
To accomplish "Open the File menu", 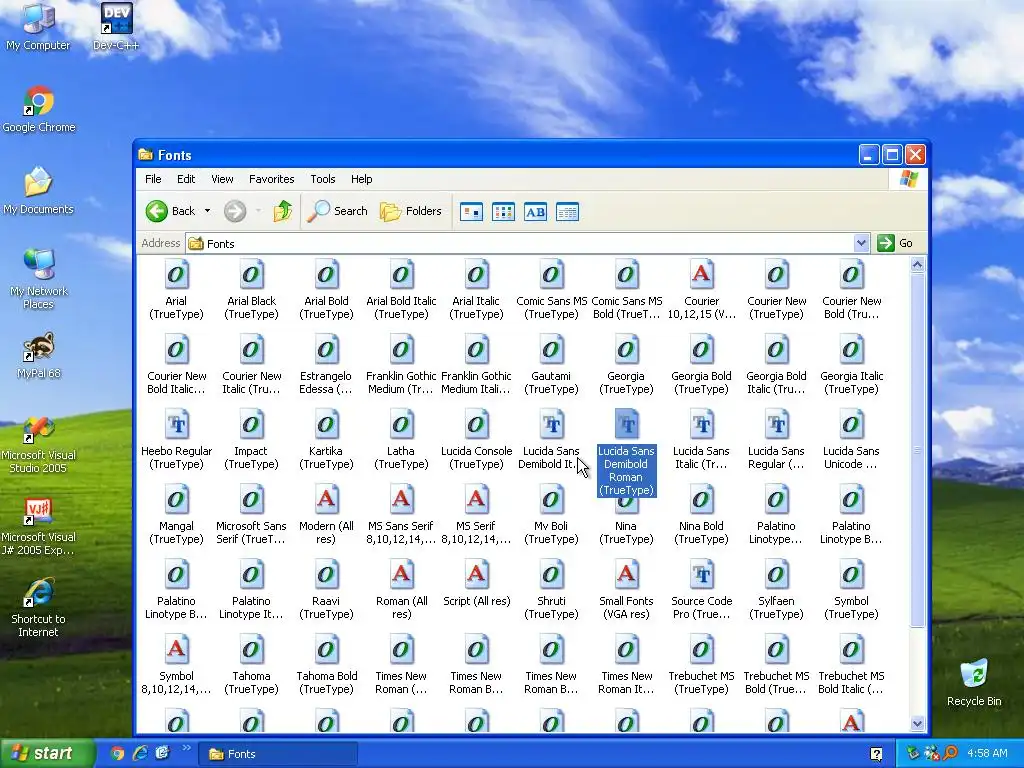I will pyautogui.click(x=153, y=179).
